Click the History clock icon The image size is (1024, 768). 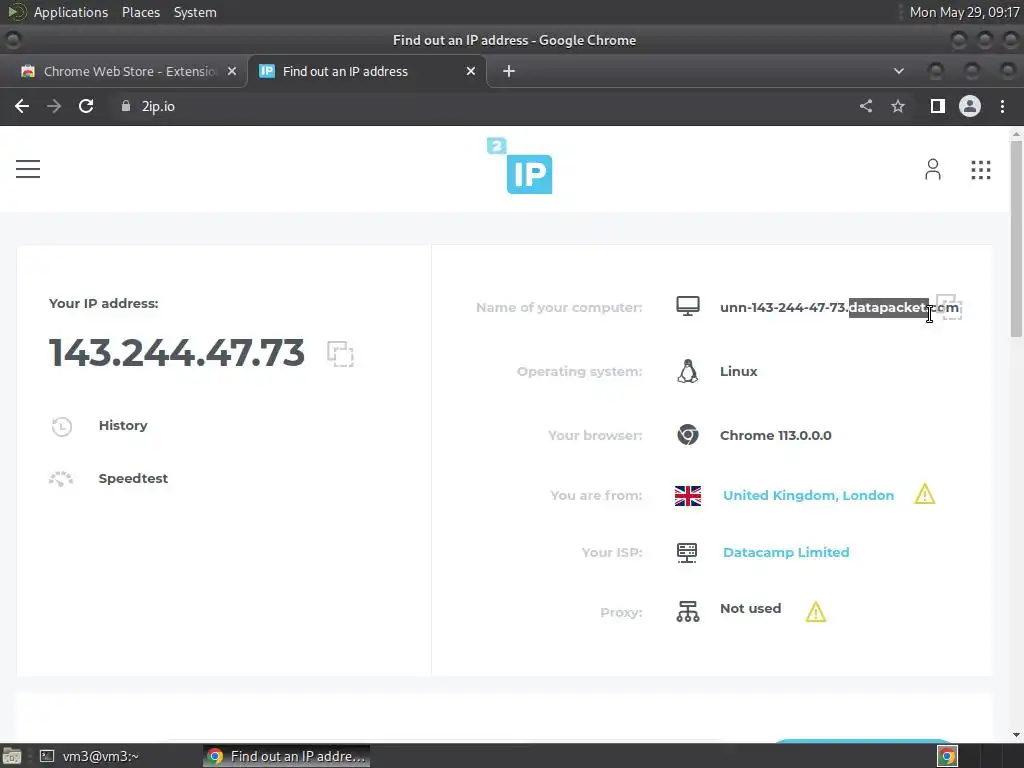[61, 426]
